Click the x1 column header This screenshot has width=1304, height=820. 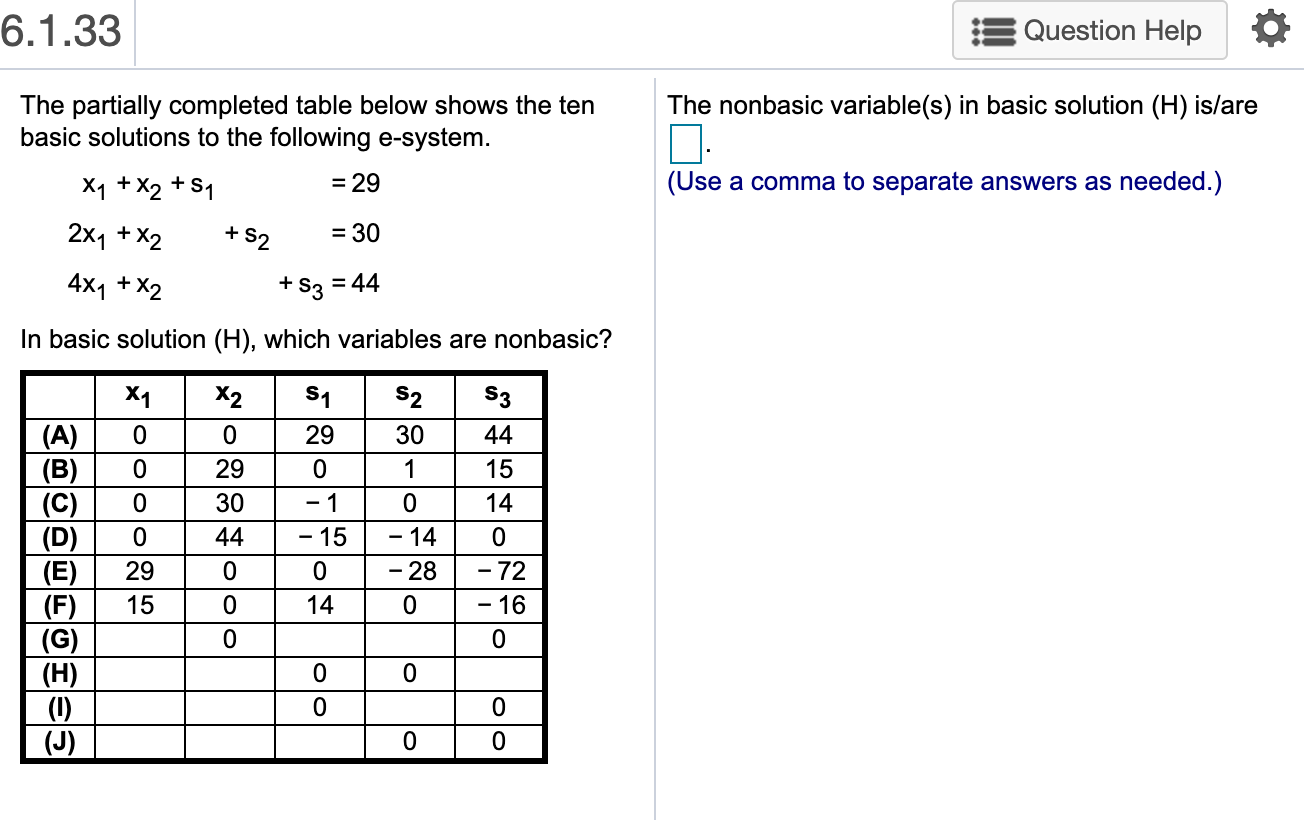coord(139,396)
